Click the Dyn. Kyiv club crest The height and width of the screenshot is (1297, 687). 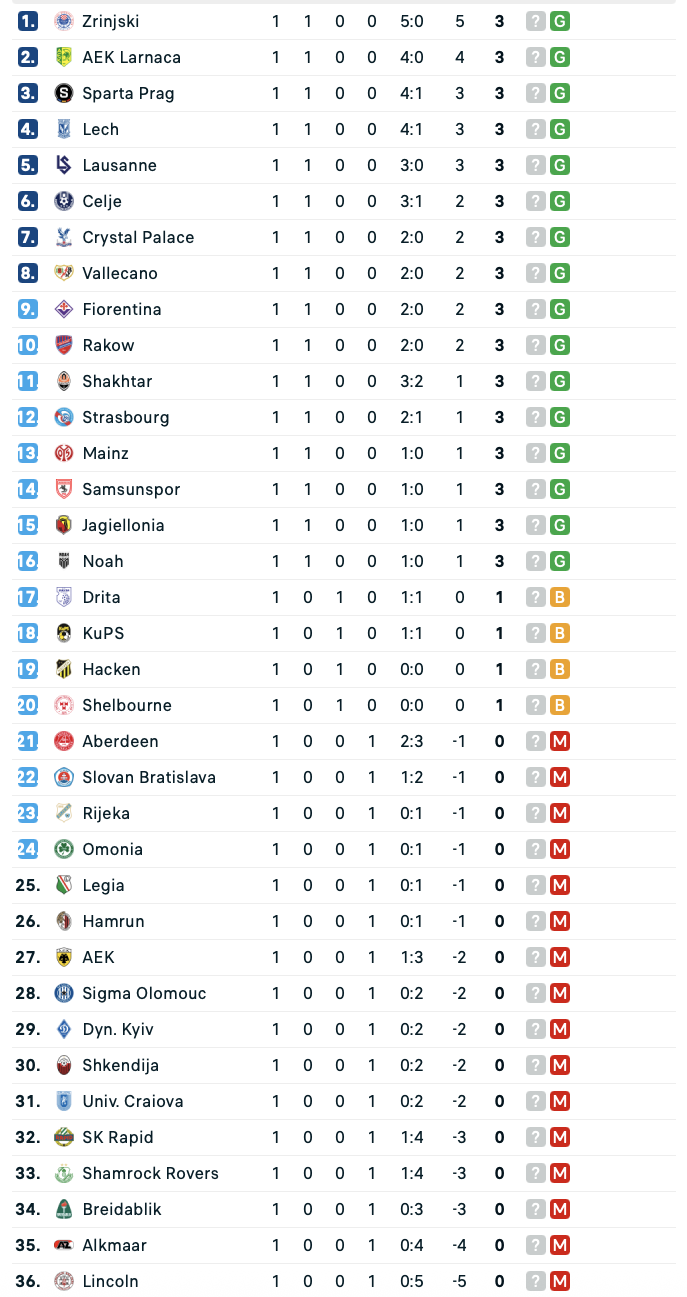click(64, 1029)
